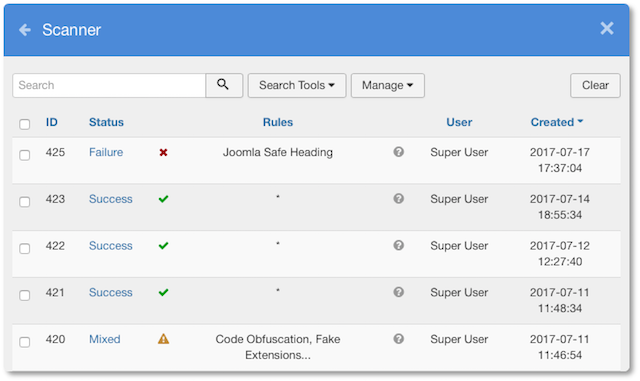Click the red X icon for scan 425

point(163,152)
